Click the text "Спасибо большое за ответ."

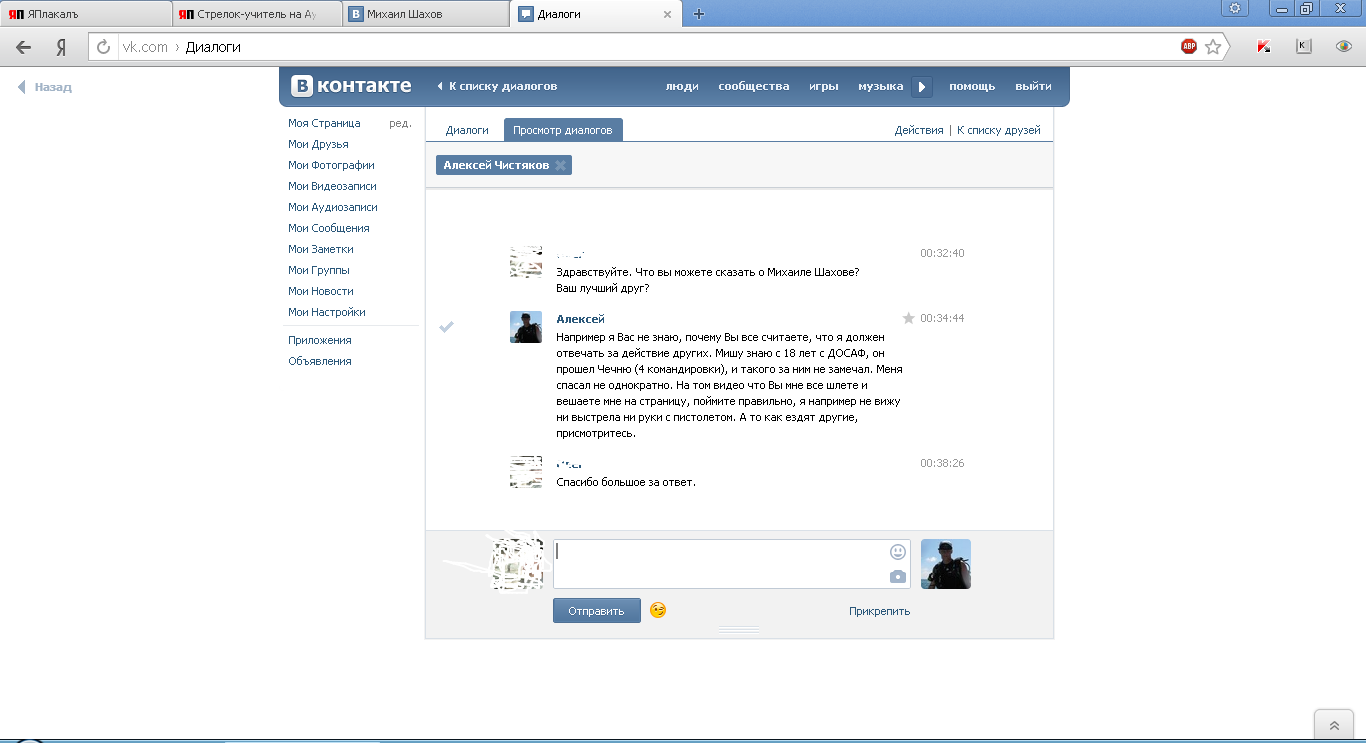pos(626,482)
